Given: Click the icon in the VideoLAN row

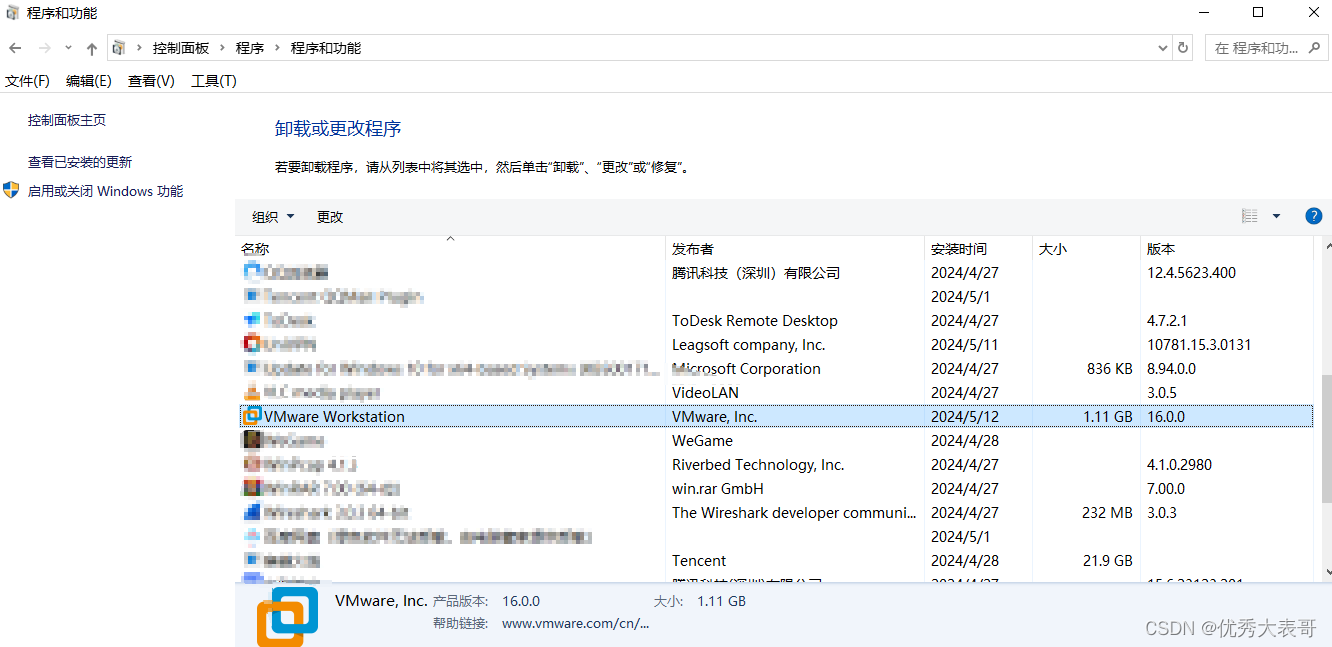Looking at the screenshot, I should [x=252, y=392].
